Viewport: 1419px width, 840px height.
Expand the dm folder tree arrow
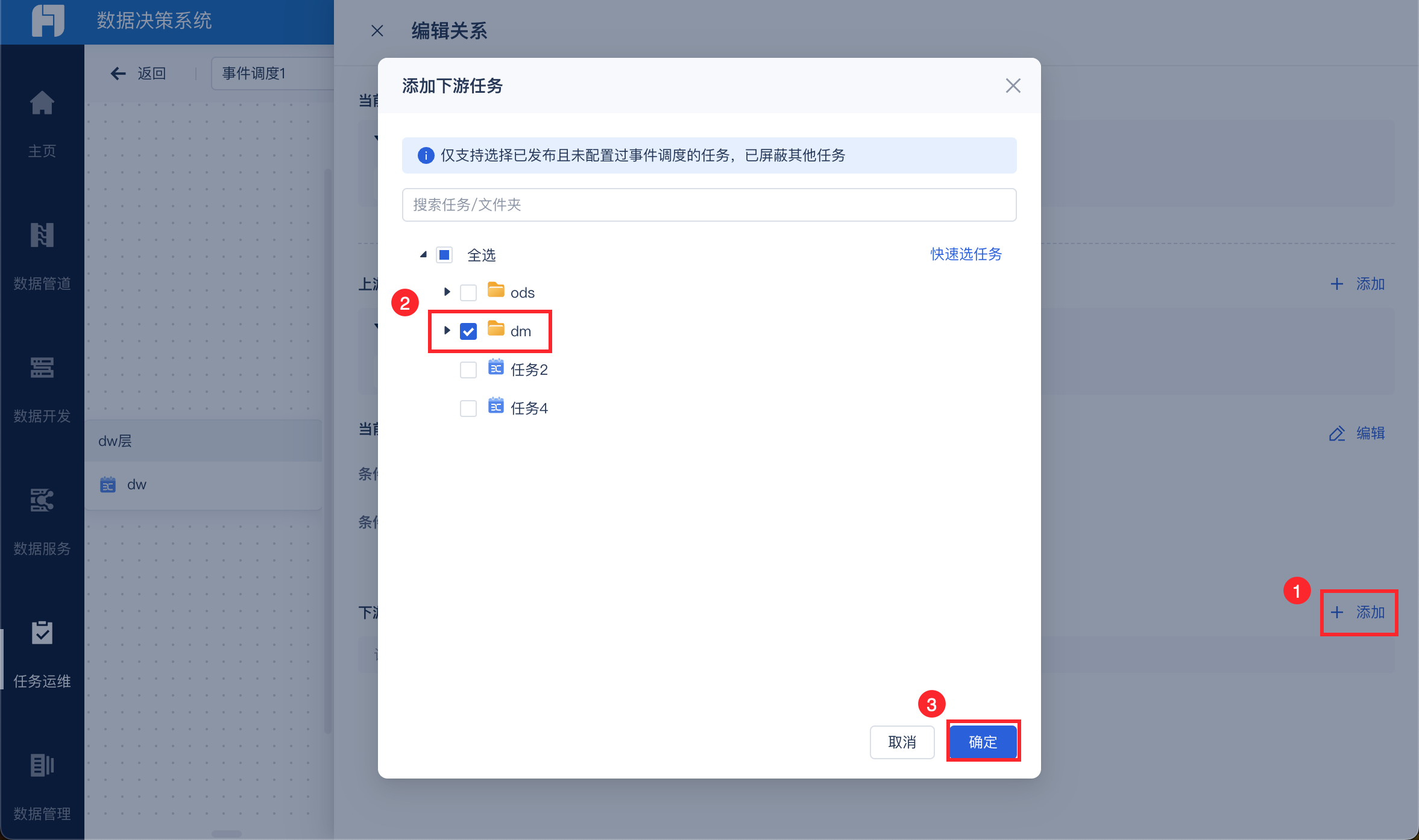(x=447, y=331)
